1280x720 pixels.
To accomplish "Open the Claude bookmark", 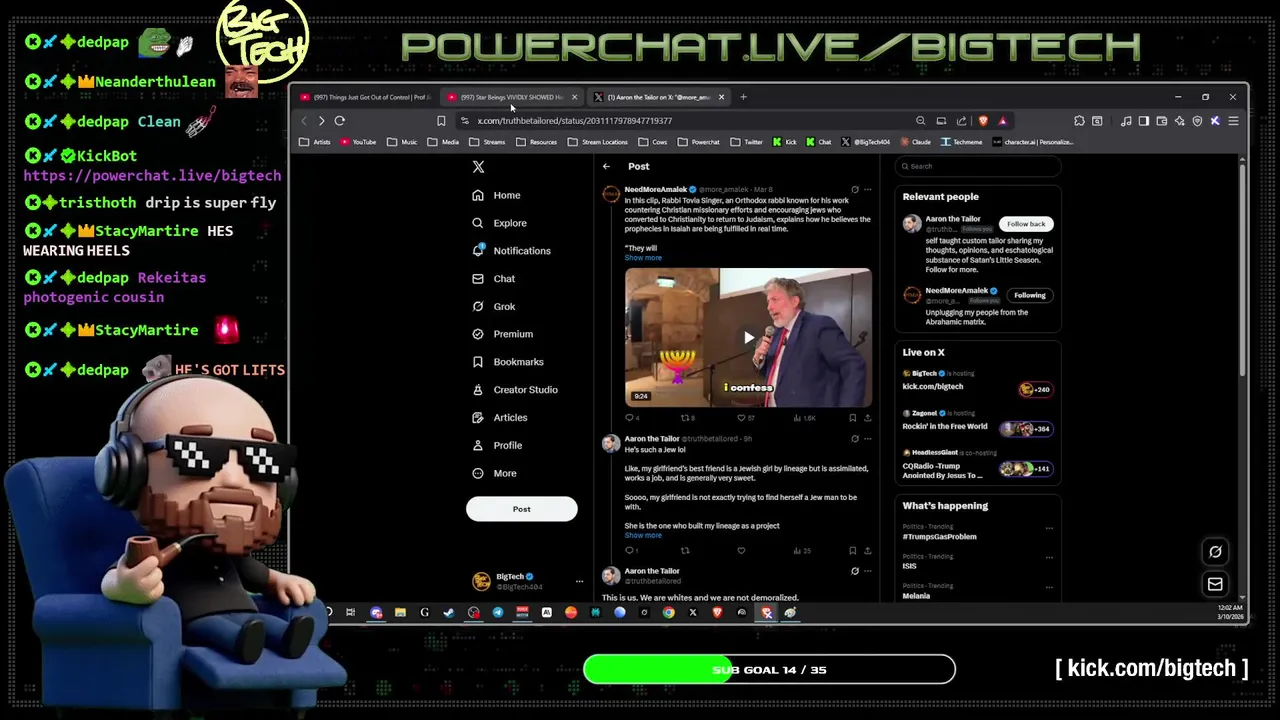I will tap(914, 142).
